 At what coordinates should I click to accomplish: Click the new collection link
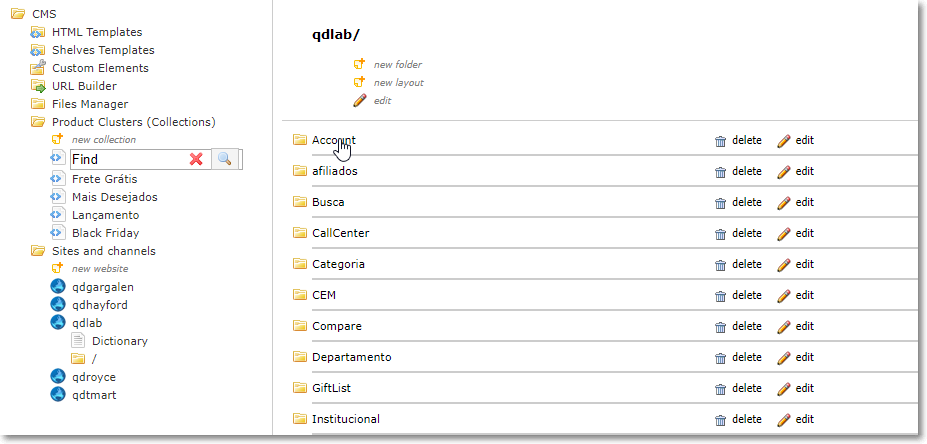103,140
